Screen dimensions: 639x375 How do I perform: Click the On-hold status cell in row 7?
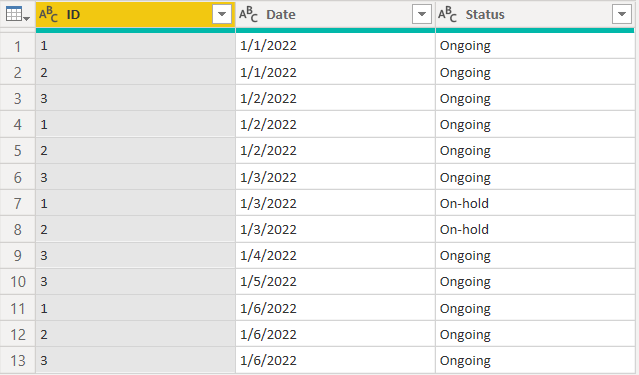535,203
